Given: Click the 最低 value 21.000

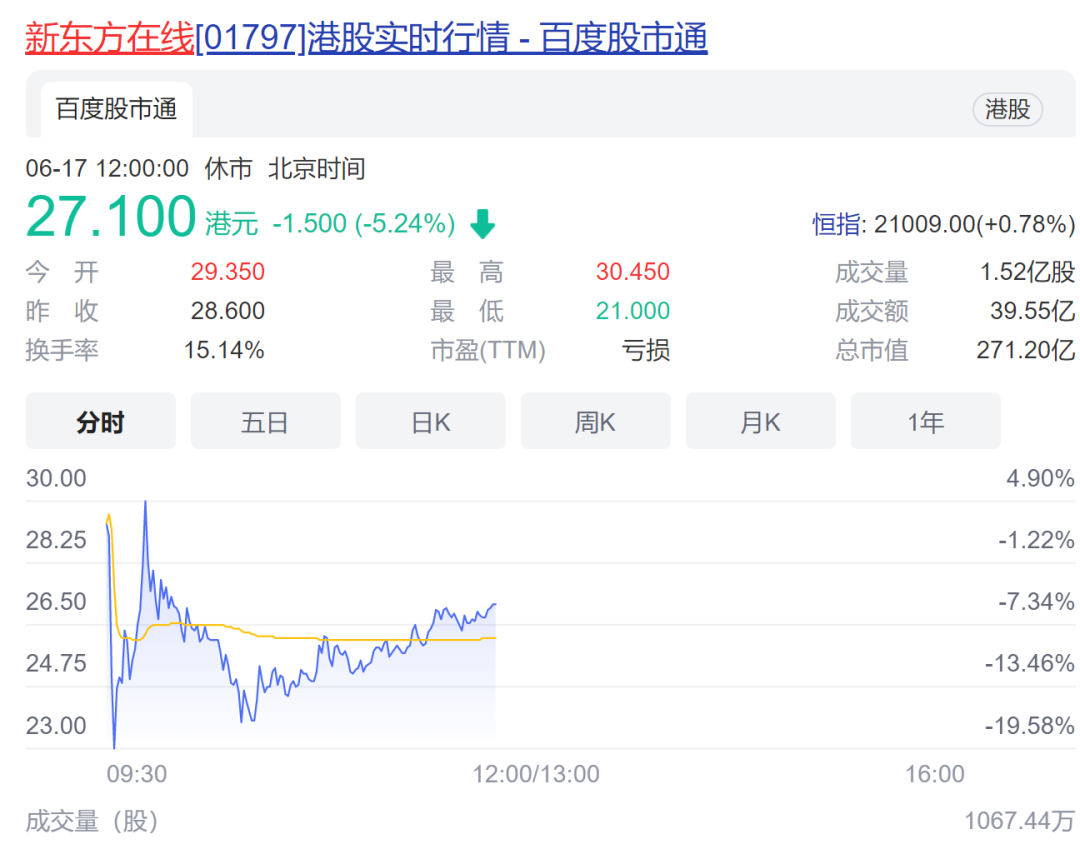Looking at the screenshot, I should 632,311.
